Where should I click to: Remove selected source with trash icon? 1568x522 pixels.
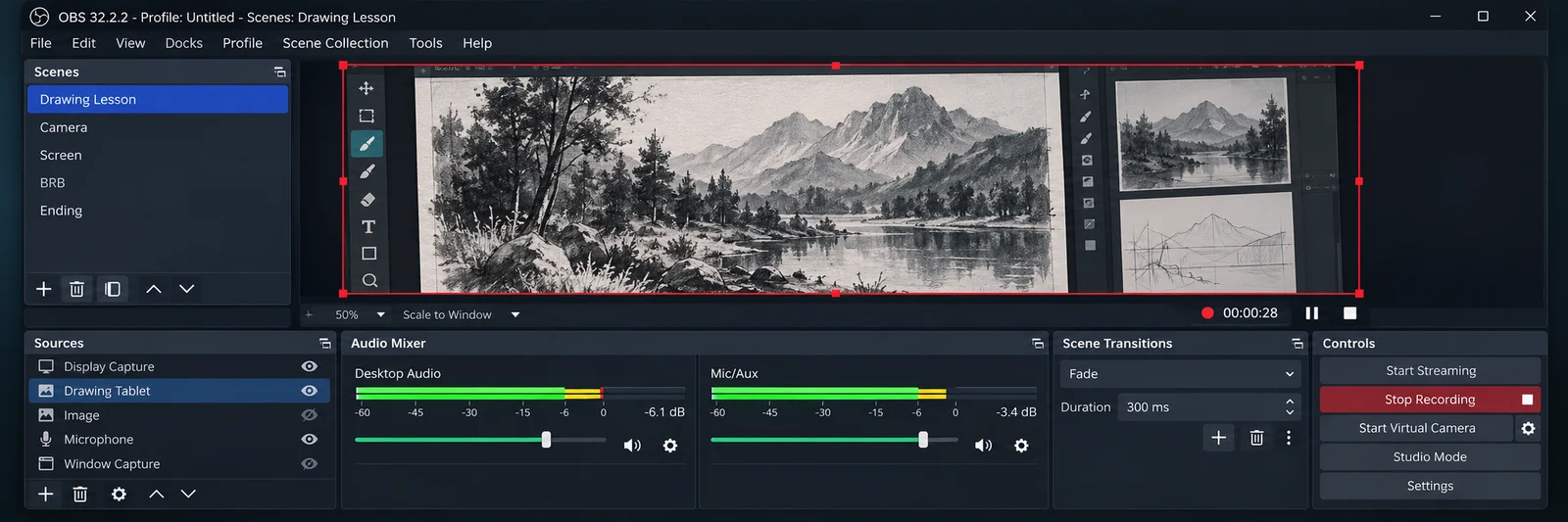80,495
